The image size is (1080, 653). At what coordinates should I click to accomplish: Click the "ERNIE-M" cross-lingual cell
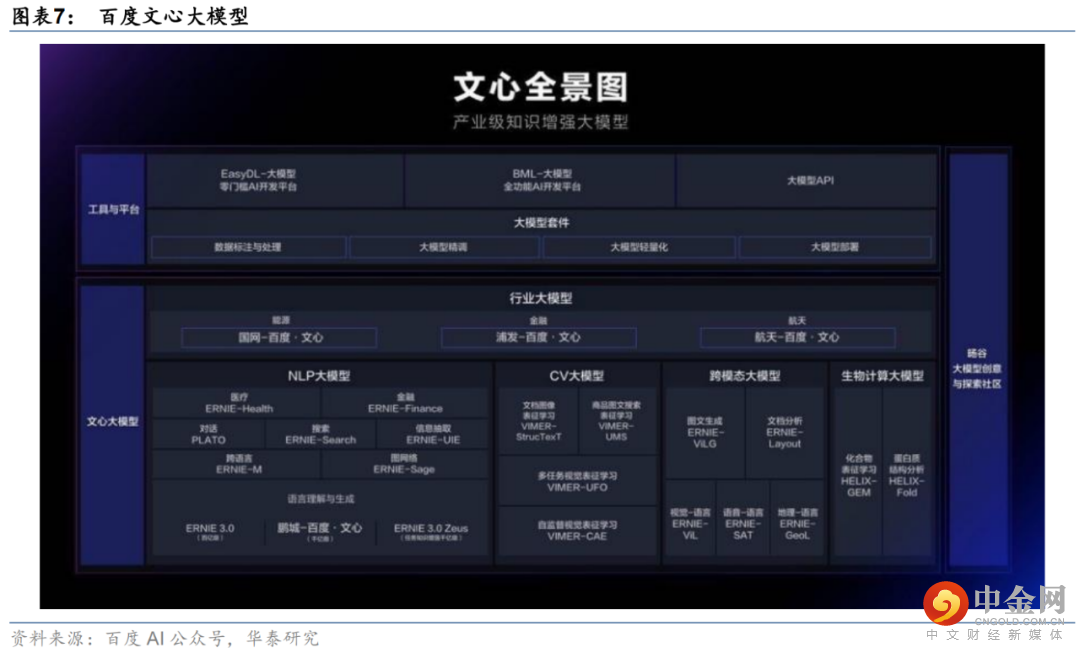[x=238, y=464]
